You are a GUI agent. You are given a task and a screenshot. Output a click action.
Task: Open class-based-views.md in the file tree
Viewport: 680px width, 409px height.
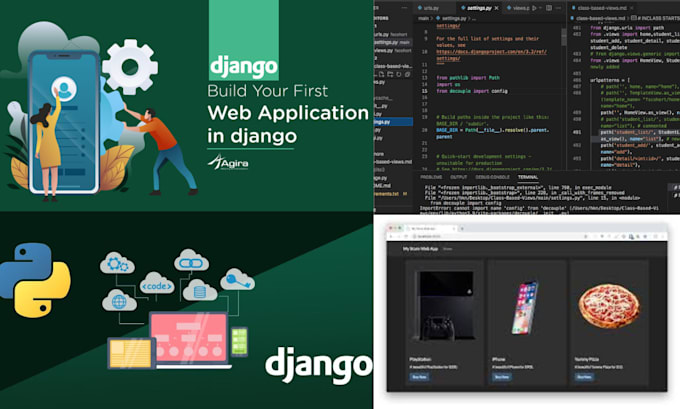[393, 162]
